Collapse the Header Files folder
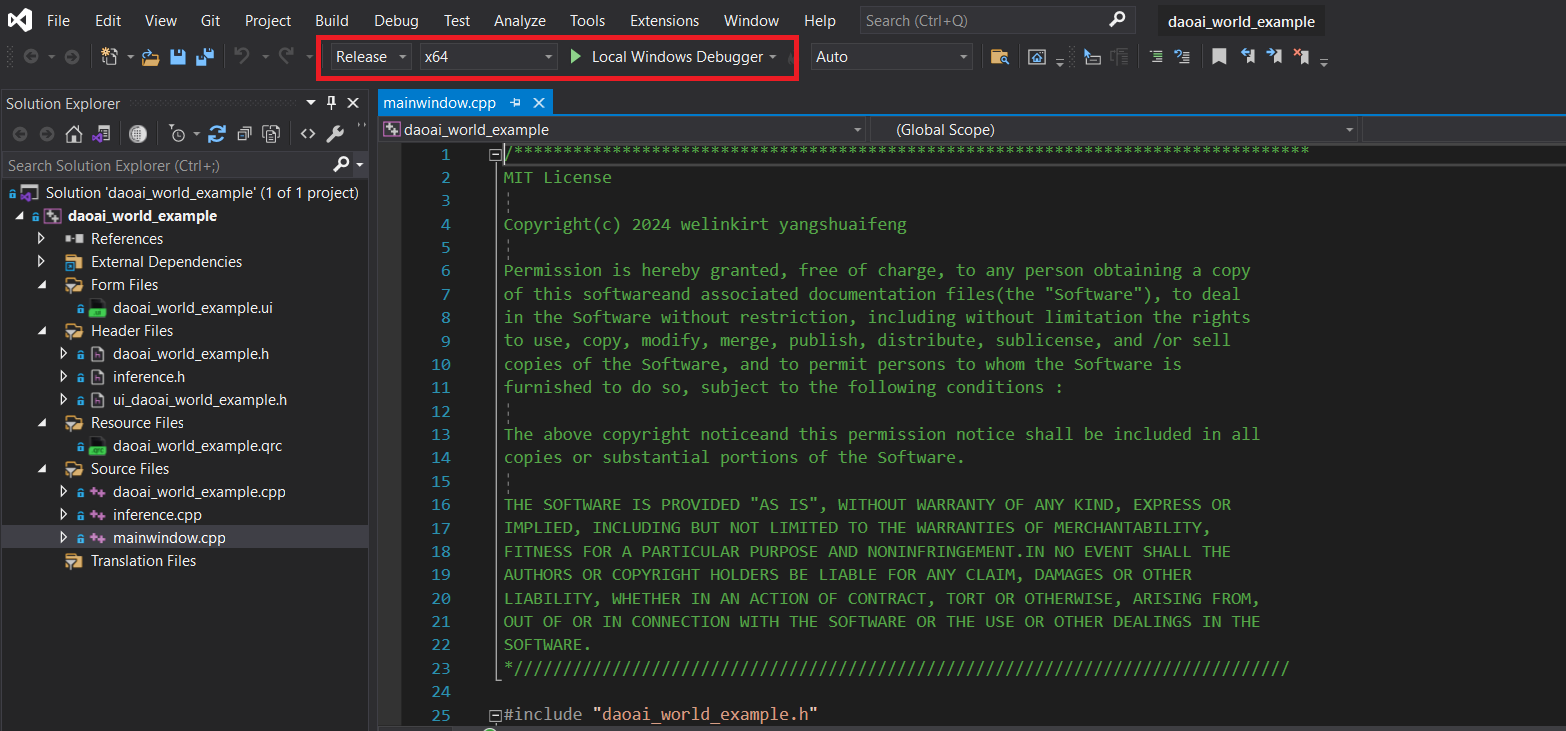The width and height of the screenshot is (1566, 731). pos(42,331)
